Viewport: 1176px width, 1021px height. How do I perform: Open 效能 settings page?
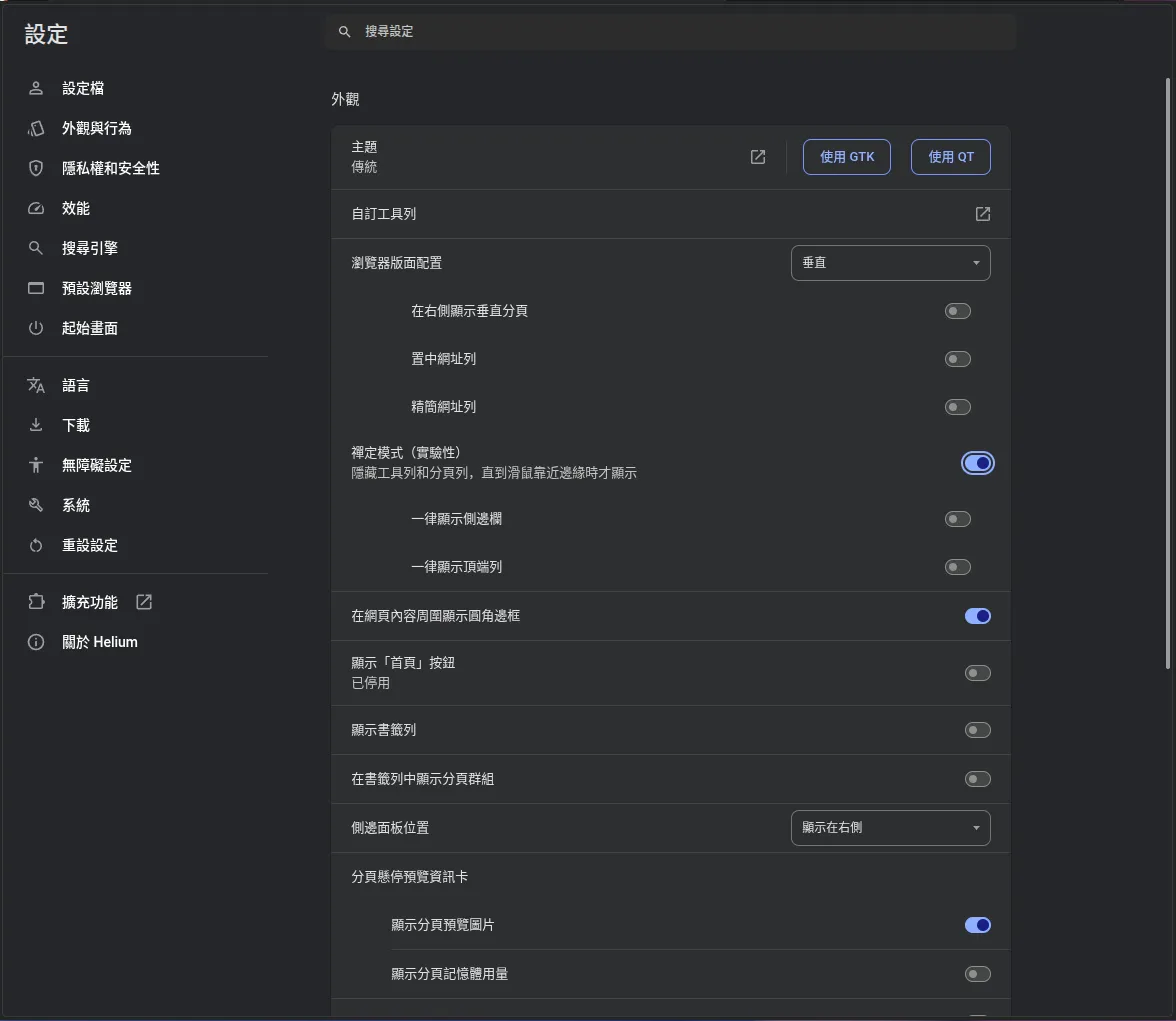coord(76,208)
